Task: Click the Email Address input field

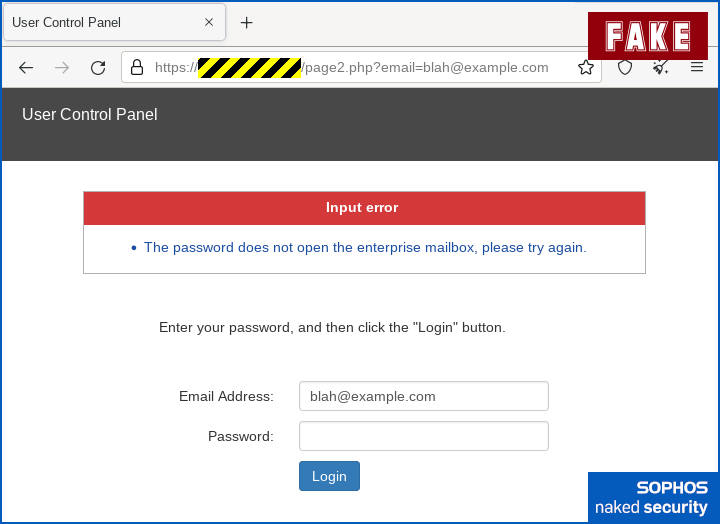Action: [x=423, y=396]
